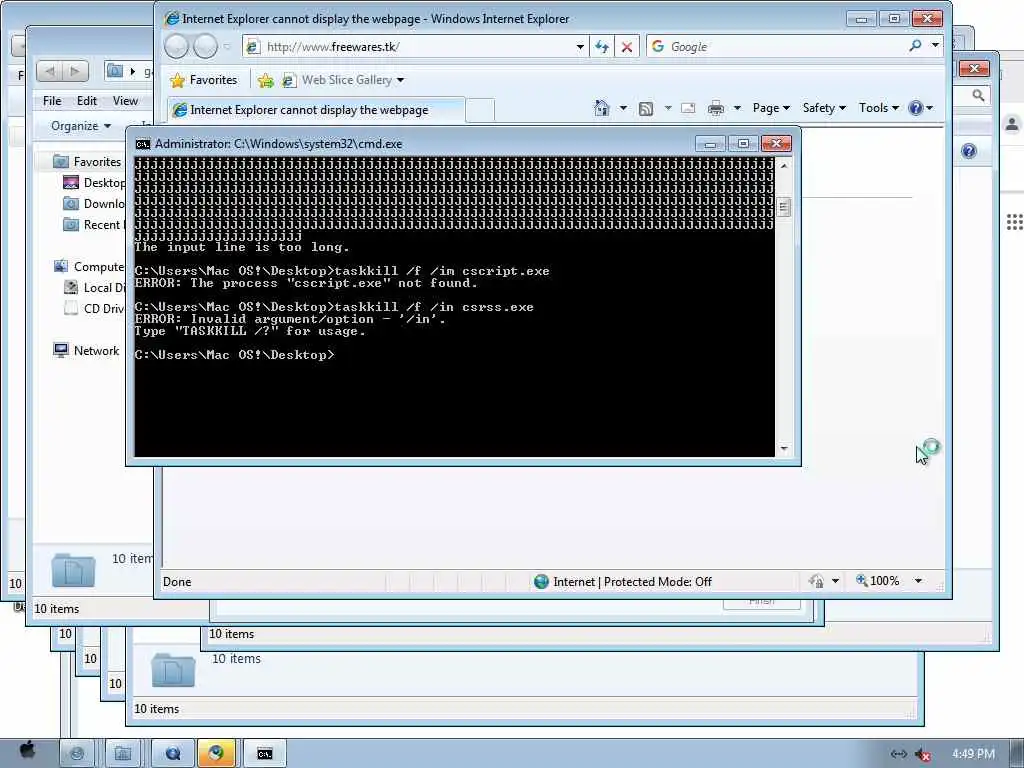This screenshot has height=768, width=1024.
Task: Expand the Home button dropdown arrow
Action: click(x=623, y=108)
